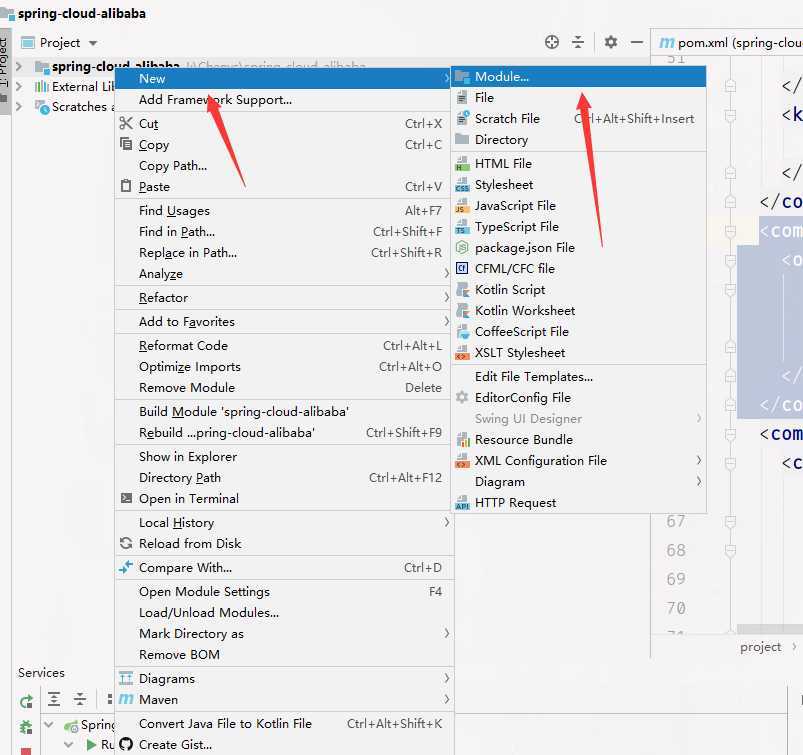This screenshot has width=803, height=755.
Task: Click the Module... icon in New submenu
Action: tap(462, 77)
